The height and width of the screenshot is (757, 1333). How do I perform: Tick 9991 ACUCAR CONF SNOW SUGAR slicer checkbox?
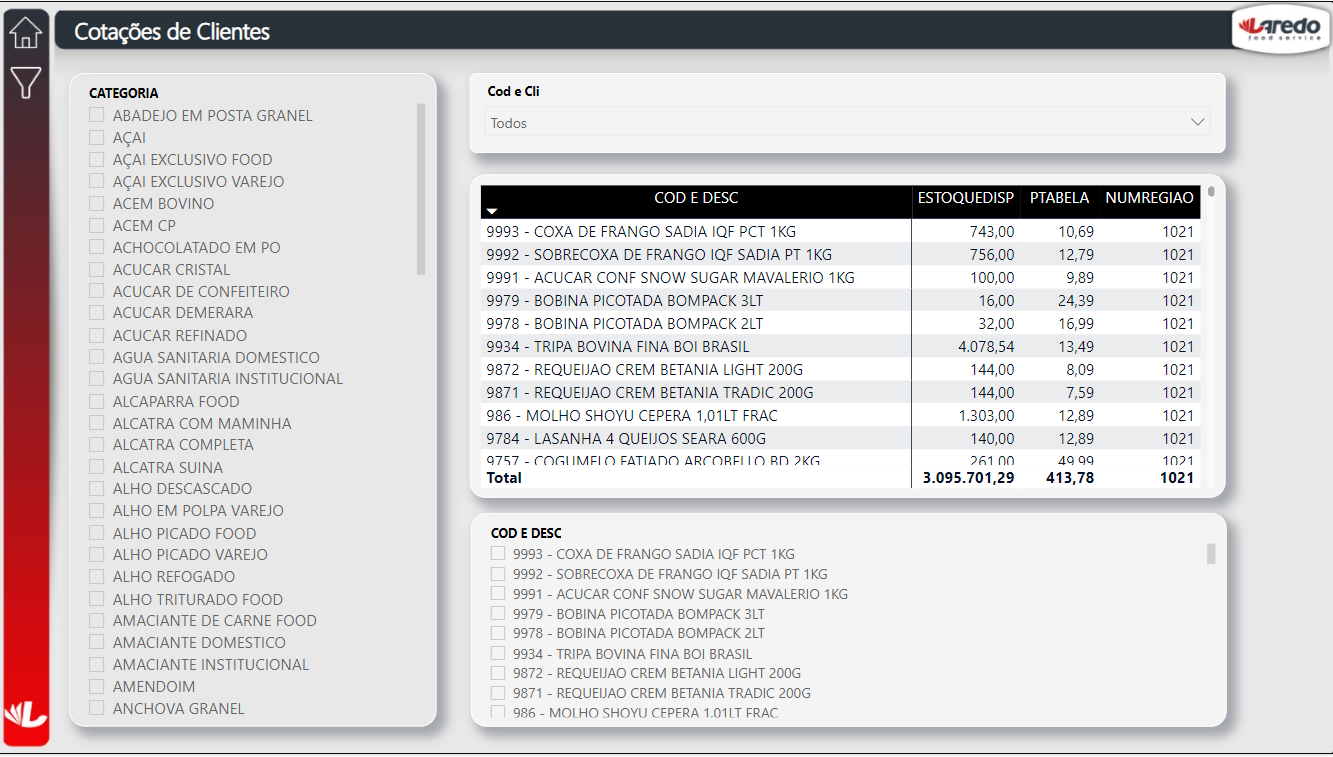497,593
